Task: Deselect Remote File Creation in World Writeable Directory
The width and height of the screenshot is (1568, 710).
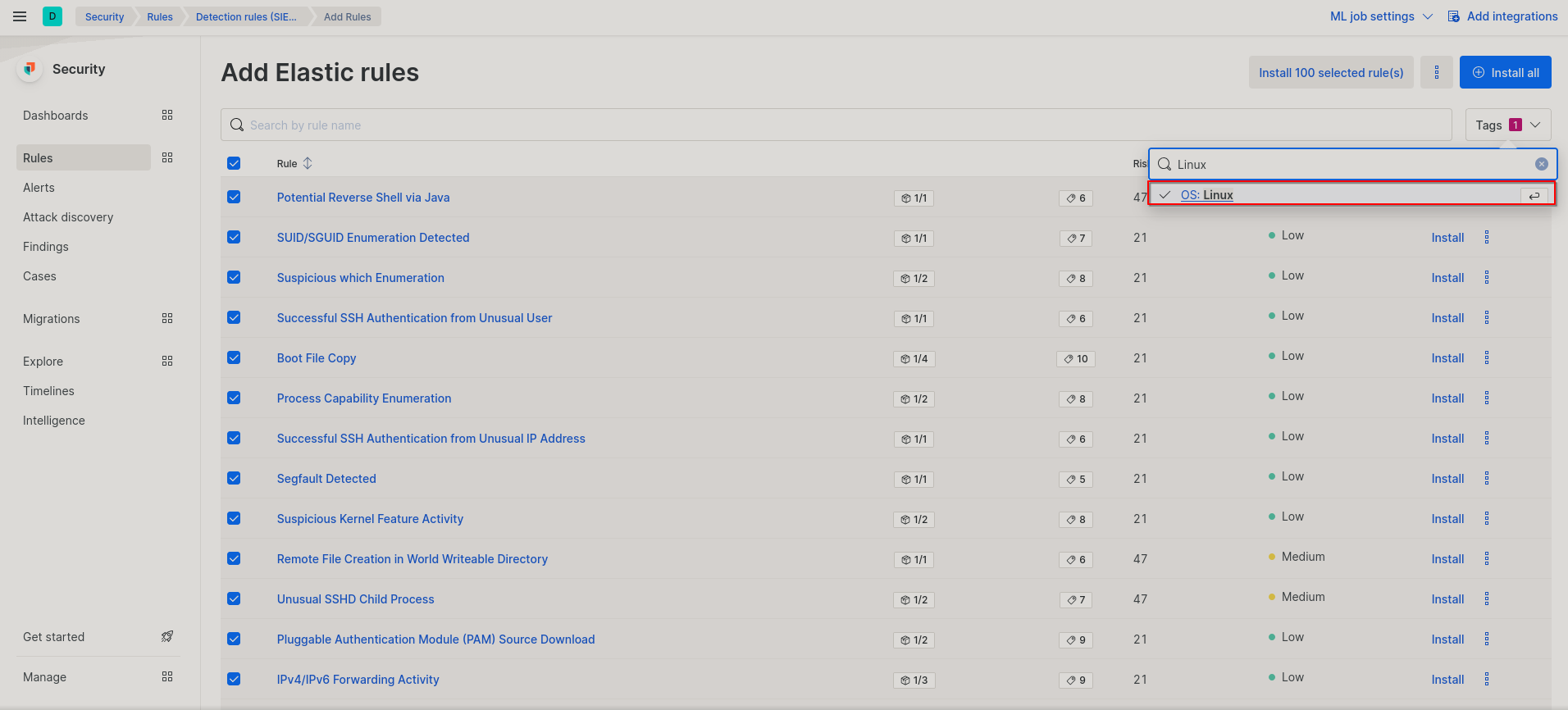Action: coord(234,558)
